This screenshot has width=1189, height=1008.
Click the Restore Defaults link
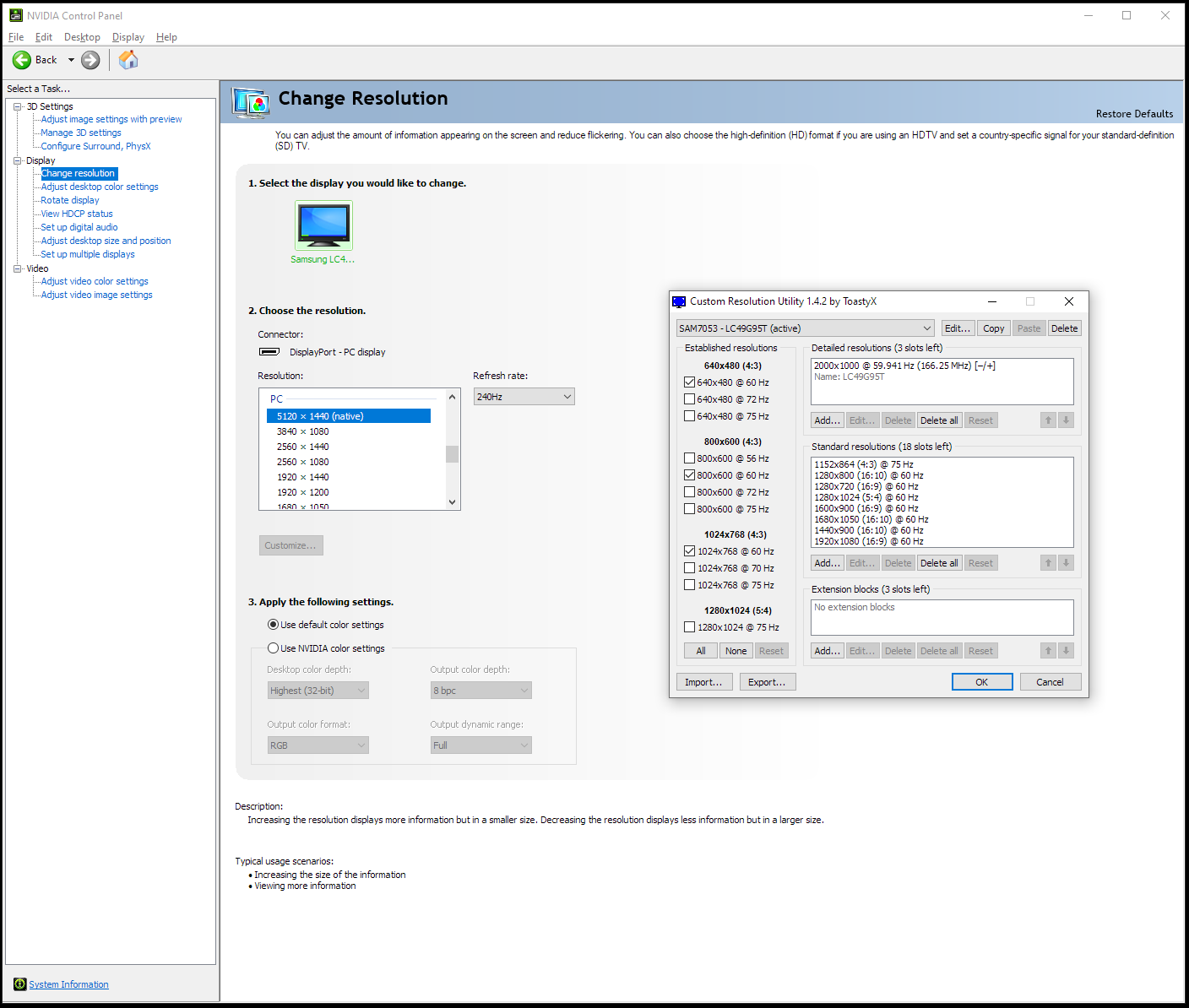[1134, 114]
